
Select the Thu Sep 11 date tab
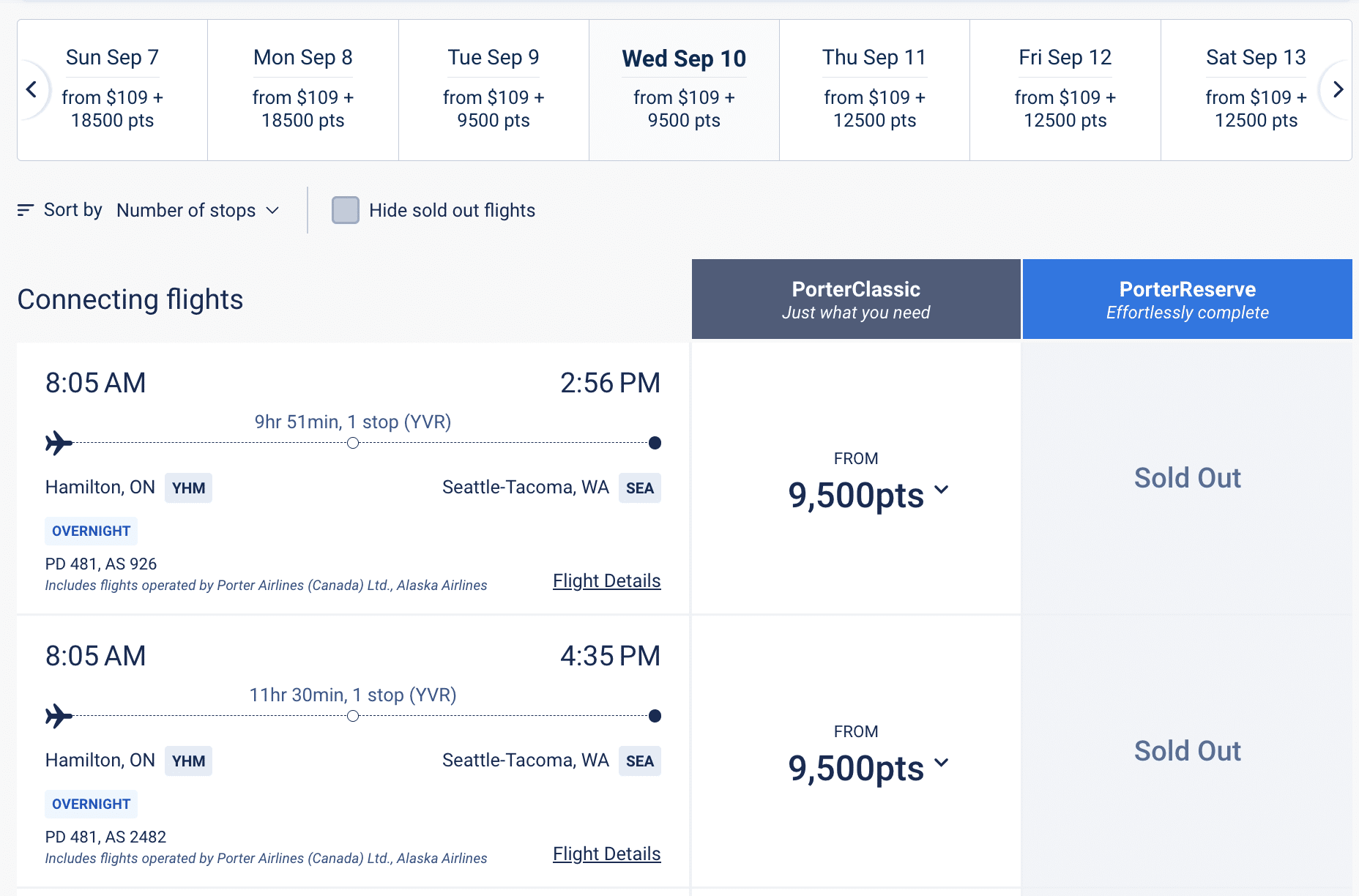pos(874,89)
